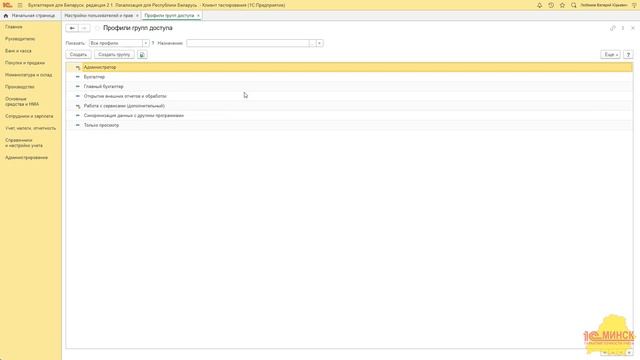Click the icon beside Администратор row

[78, 67]
